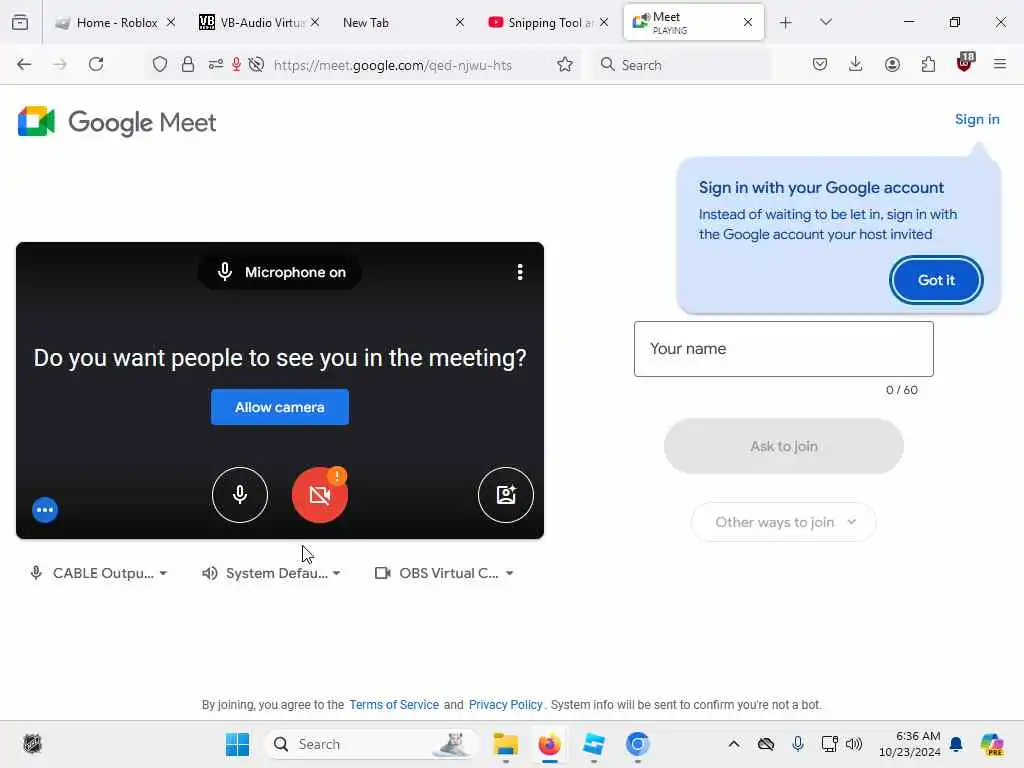The width and height of the screenshot is (1024, 768).
Task: Focus the Firefox Search box
Action: [x=682, y=65]
